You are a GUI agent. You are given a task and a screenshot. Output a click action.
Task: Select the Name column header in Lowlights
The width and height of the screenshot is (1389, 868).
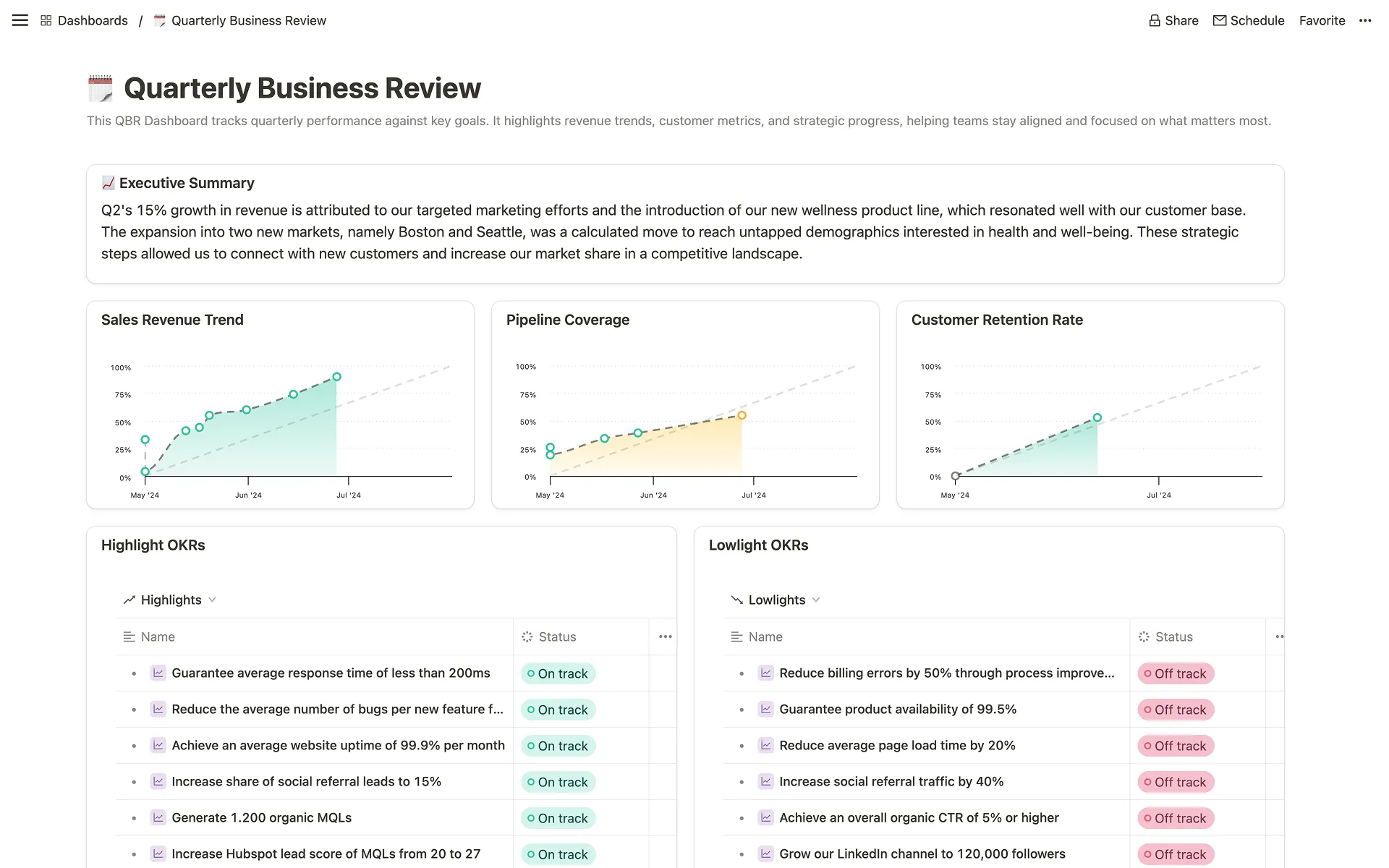tap(926, 637)
